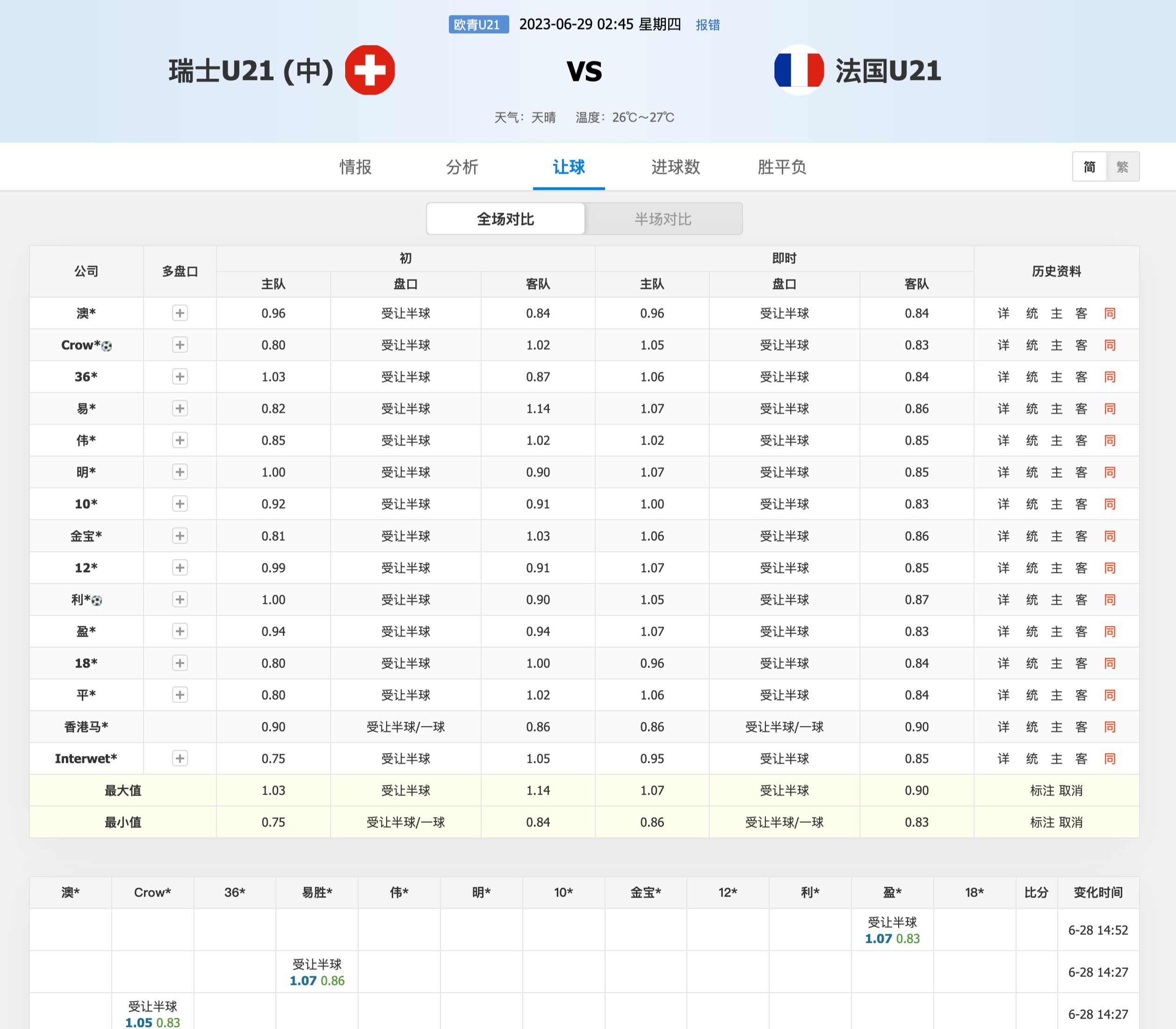The width and height of the screenshot is (1176, 1029).
Task: Click 盈* odds entry 1.07 0.83
Action: coord(892,938)
